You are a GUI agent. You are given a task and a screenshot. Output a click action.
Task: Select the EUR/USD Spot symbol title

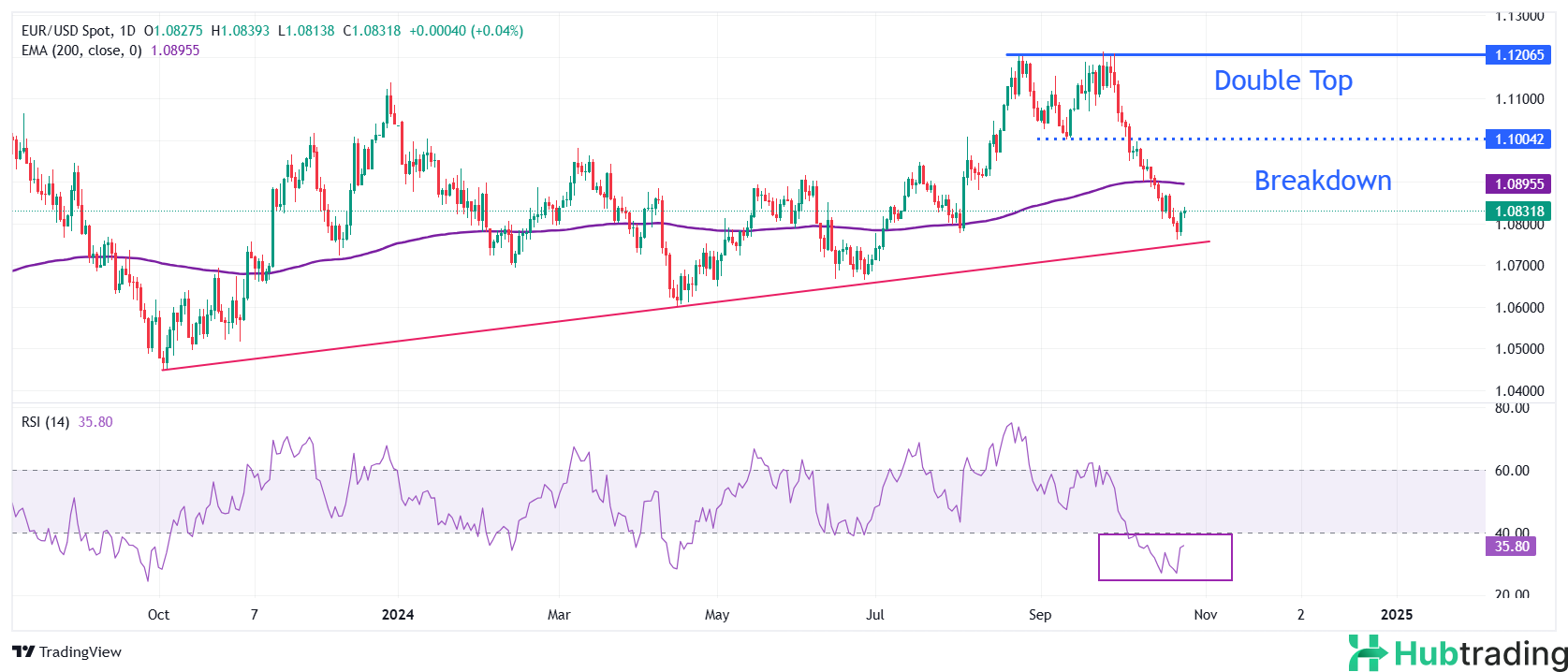point(65,31)
